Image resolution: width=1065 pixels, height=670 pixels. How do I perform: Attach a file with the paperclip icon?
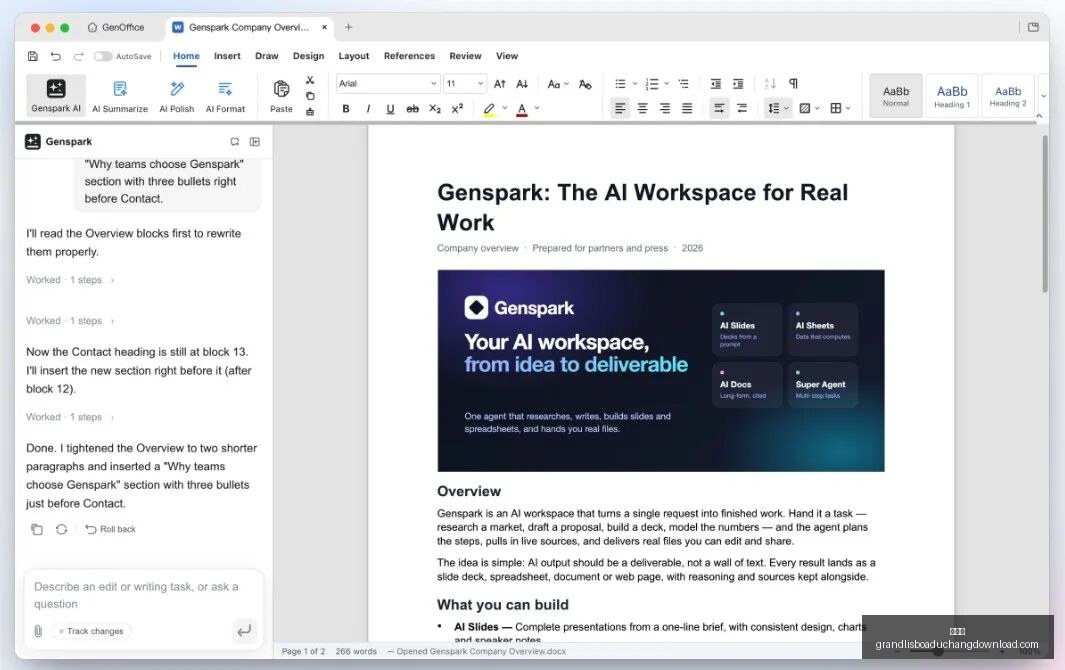coord(38,631)
